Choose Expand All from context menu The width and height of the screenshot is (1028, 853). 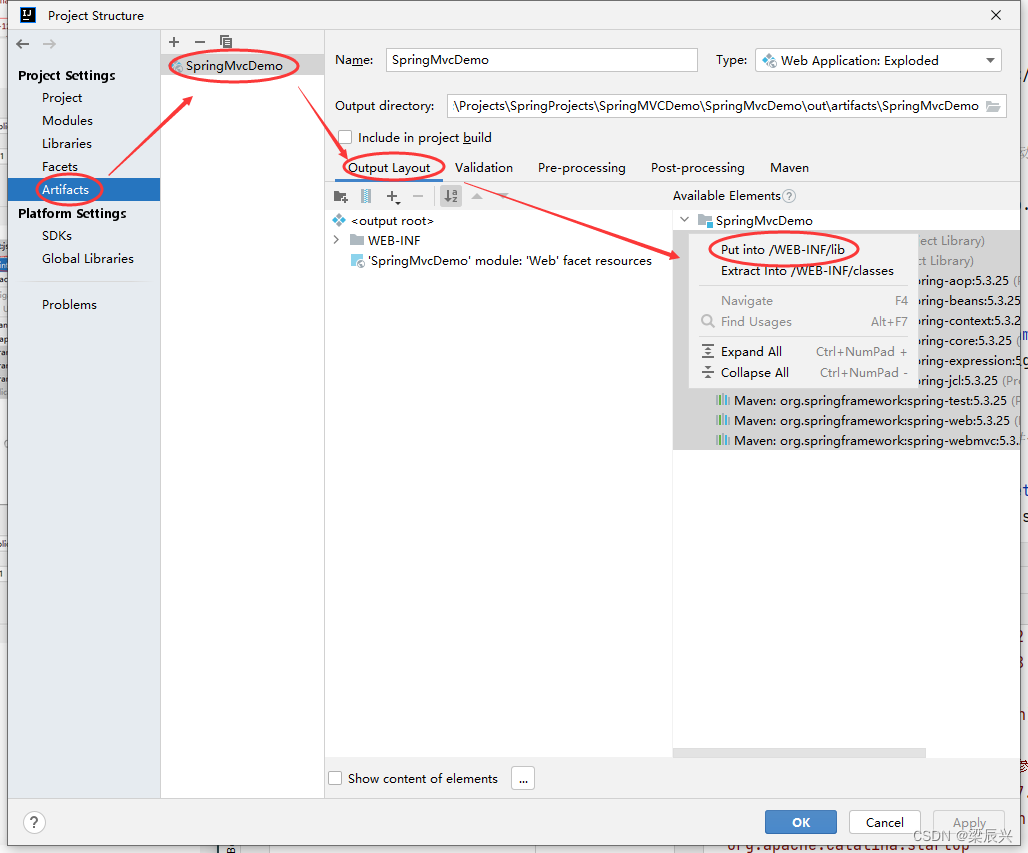[804, 352]
